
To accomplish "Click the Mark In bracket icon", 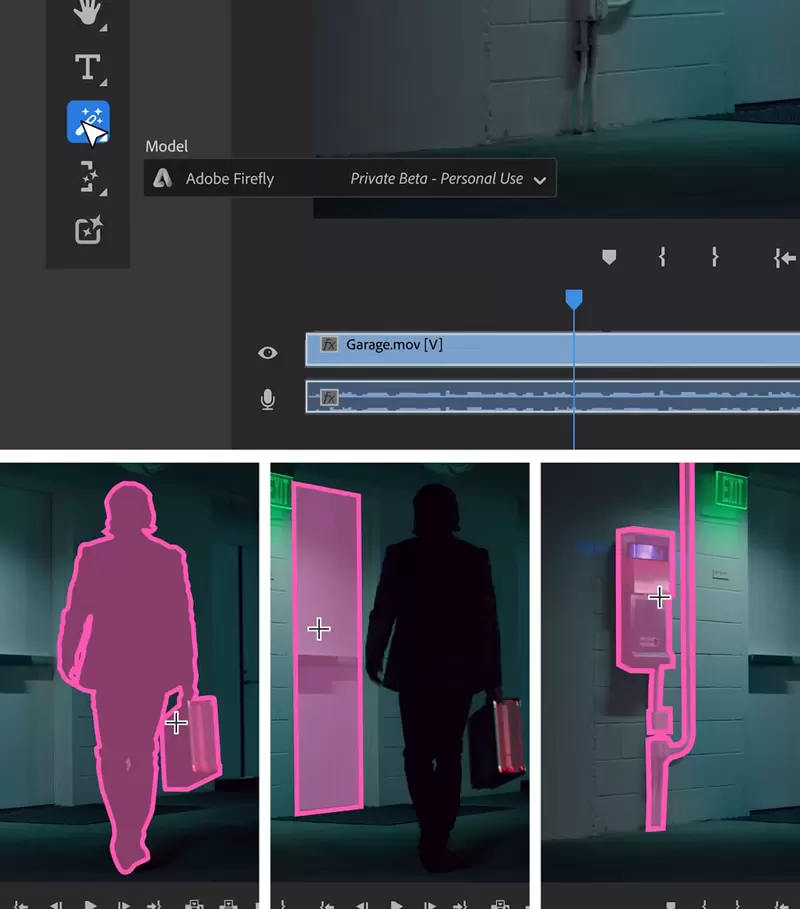I will 662,258.
